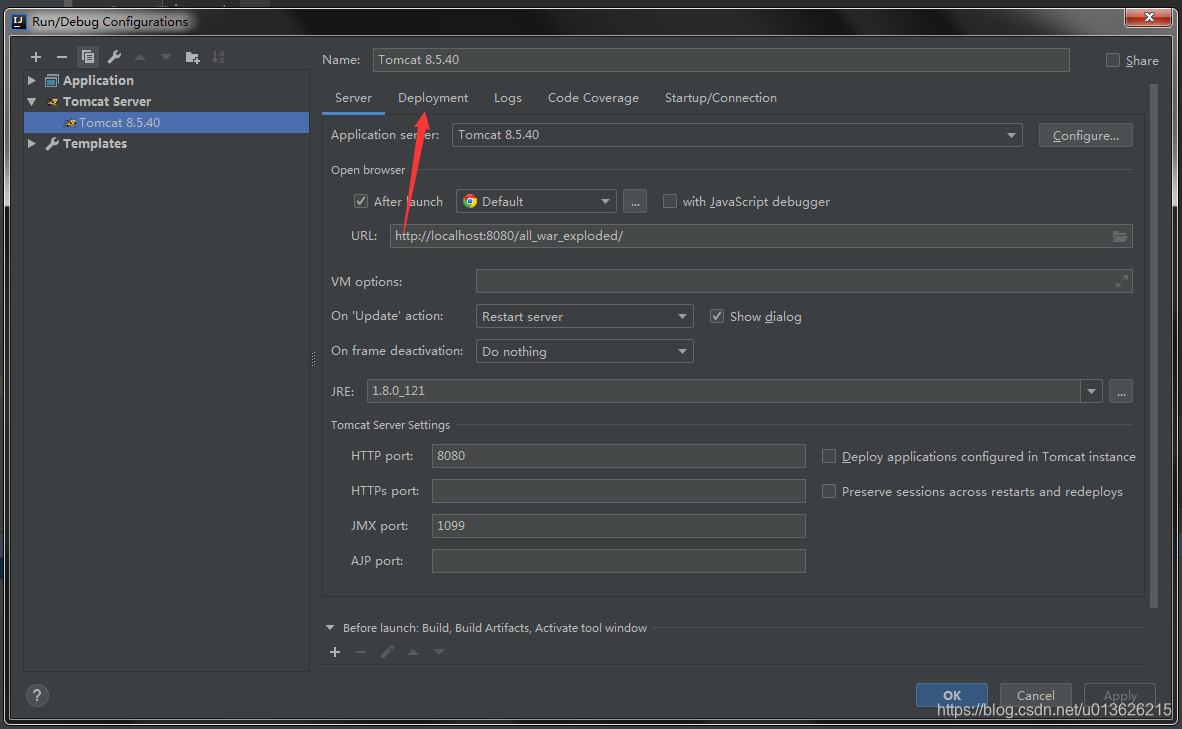Click the vertical scrollbar of settings panel
The width and height of the screenshot is (1182, 729).
(x=1153, y=345)
